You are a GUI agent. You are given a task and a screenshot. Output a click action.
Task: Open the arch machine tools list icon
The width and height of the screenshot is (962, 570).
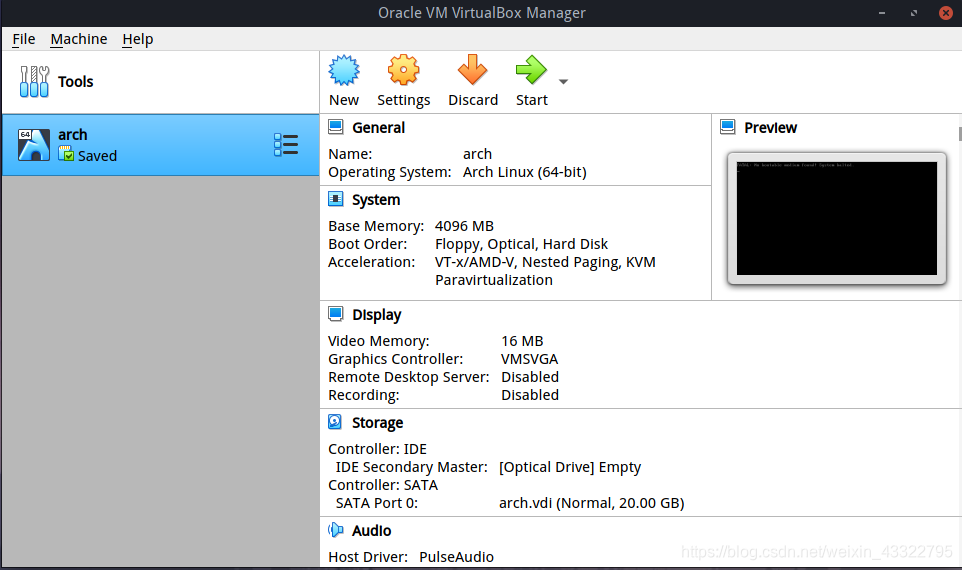coord(286,145)
